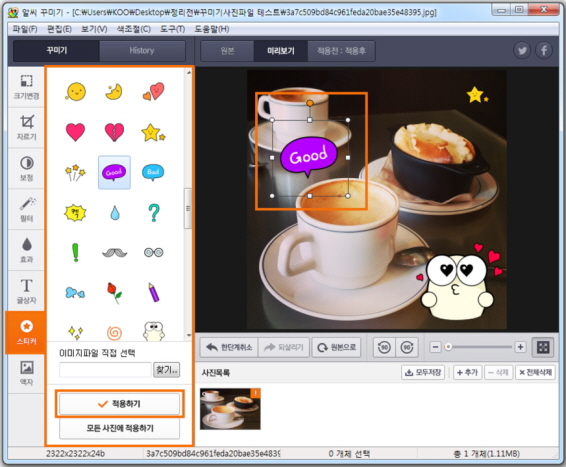Undo one step with 한단계취소
Viewport: 566px width, 467px height.
tap(229, 348)
